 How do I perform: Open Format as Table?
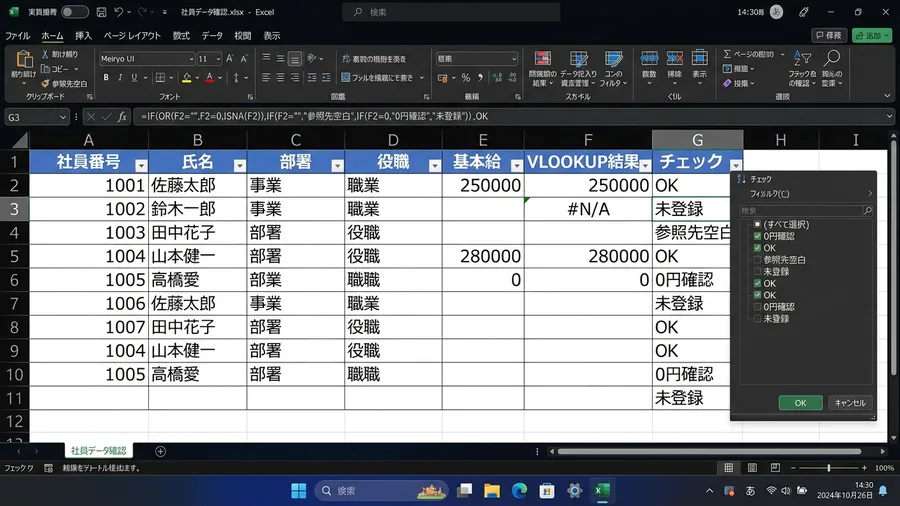[x=579, y=68]
